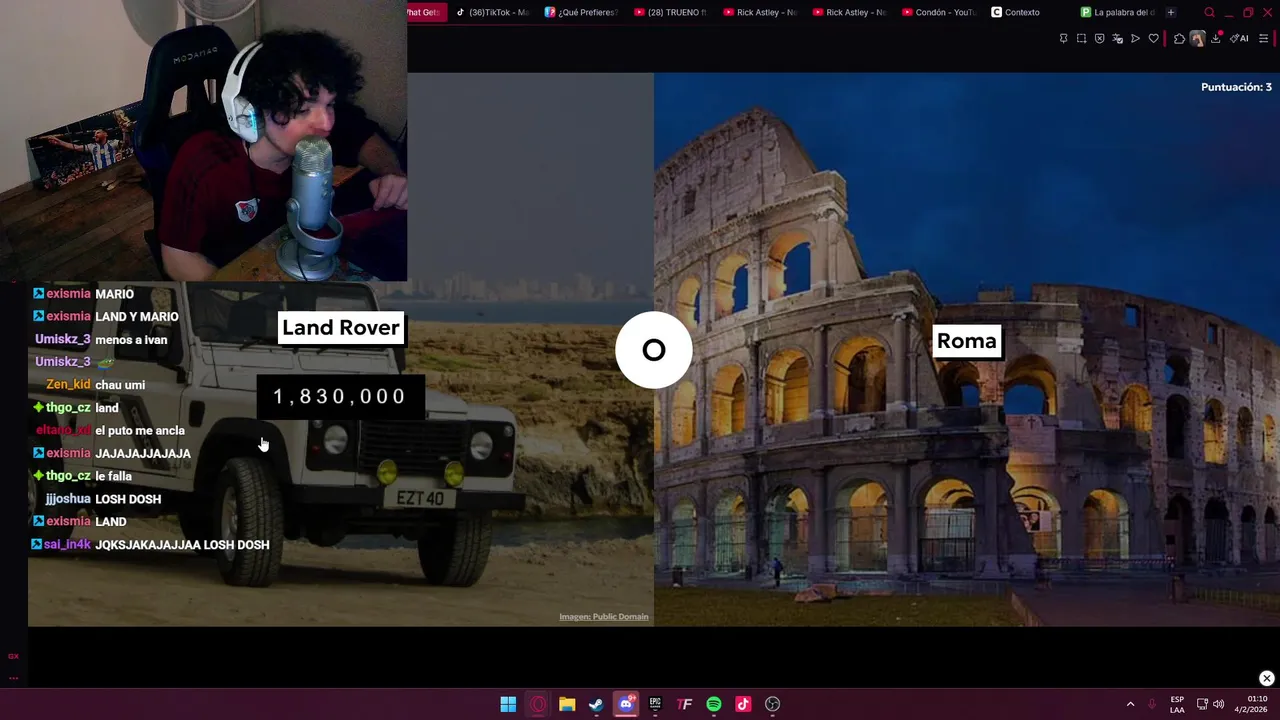Add page to bookmarks with heart icon
Viewport: 1280px width, 720px height.
pos(1153,38)
